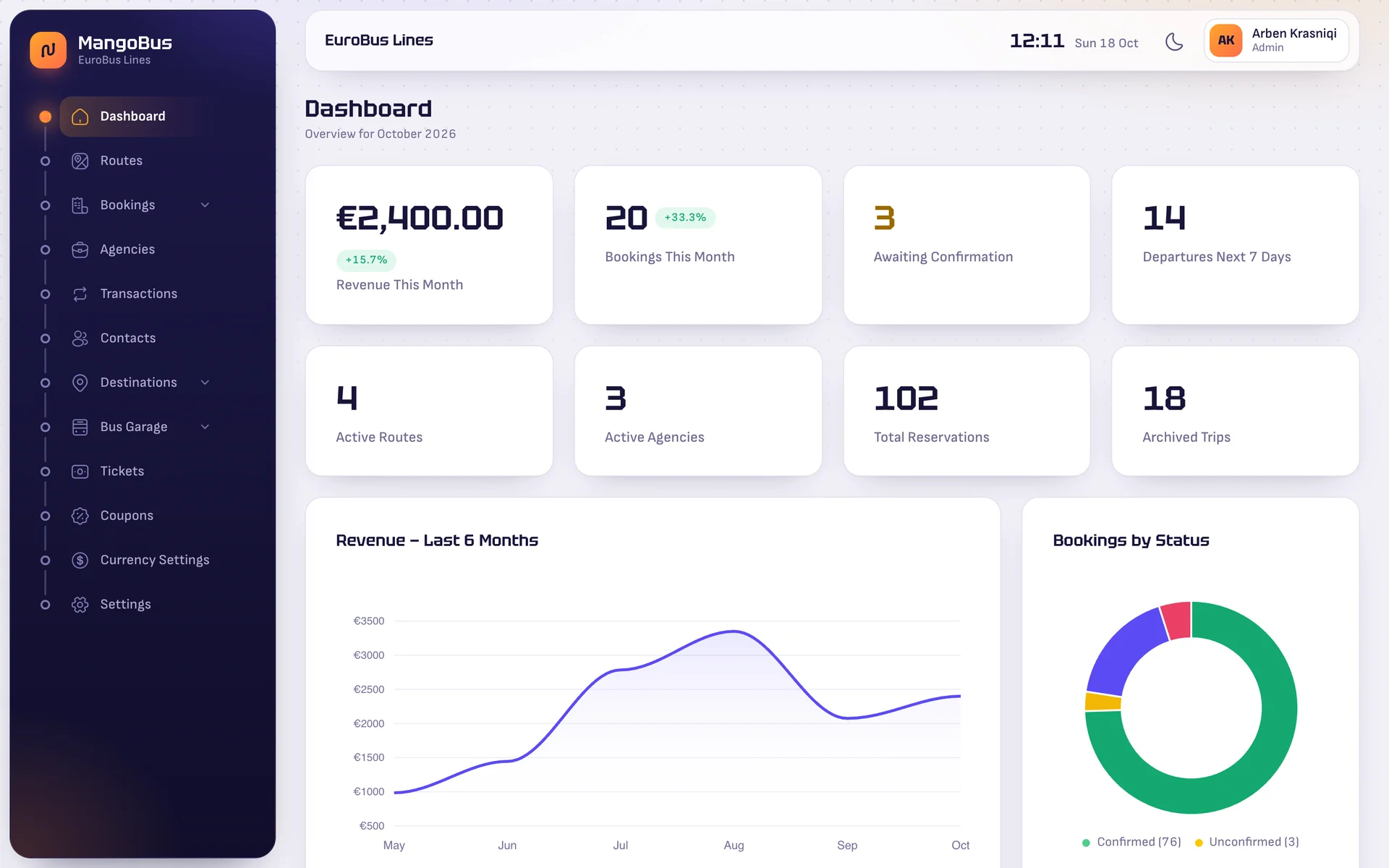1389x868 pixels.
Task: Click the Agencies briefcase icon
Action: 80,250
